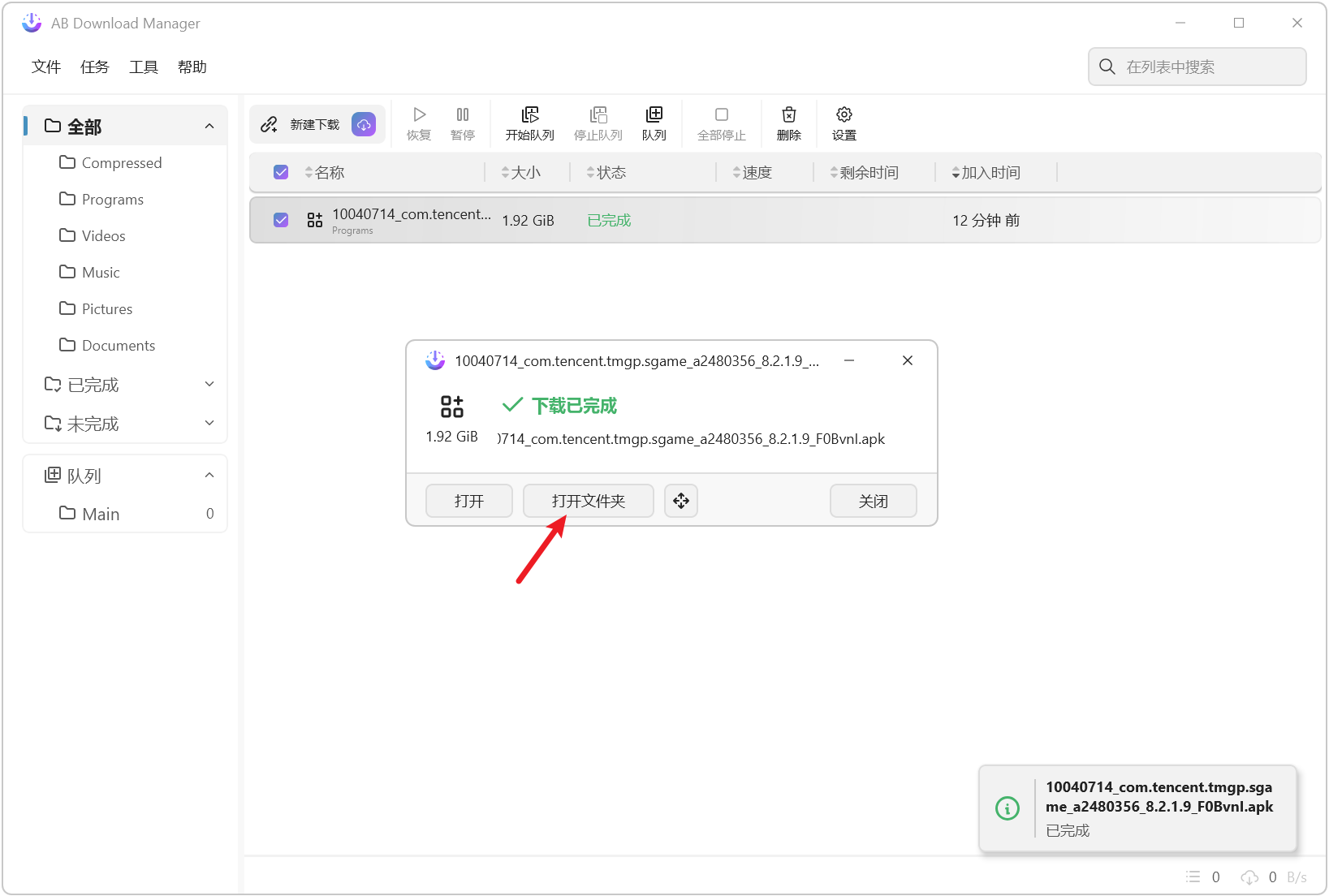
Task: Click the apk file type icon in dialog
Action: point(452,406)
